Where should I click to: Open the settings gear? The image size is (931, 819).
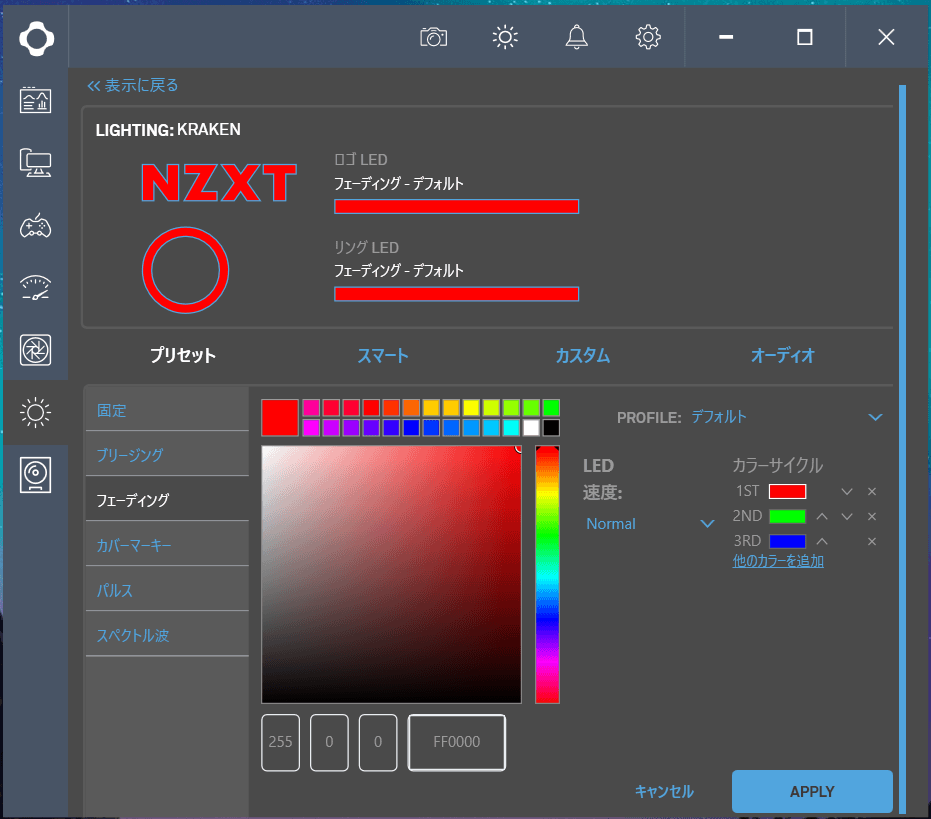648,37
